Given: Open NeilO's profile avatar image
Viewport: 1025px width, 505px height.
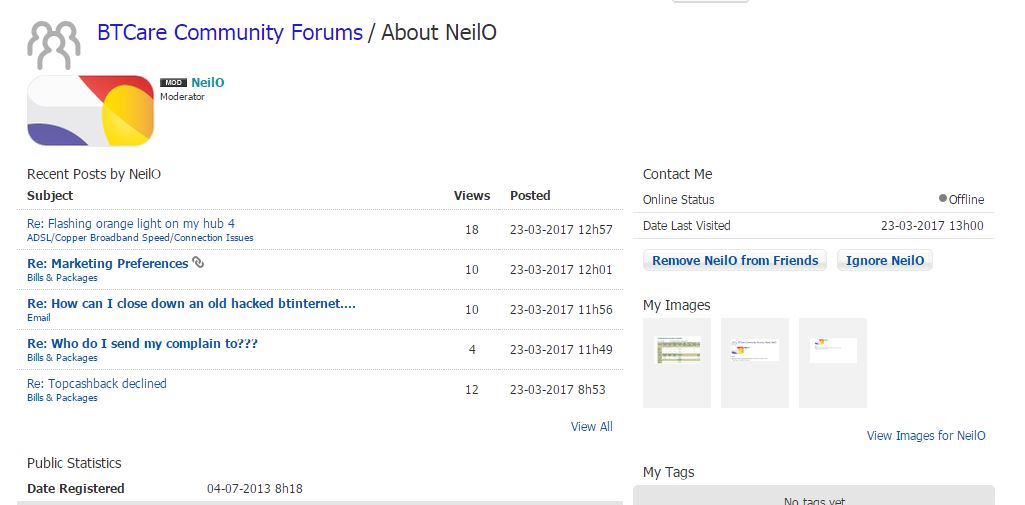Looking at the screenshot, I should 90,110.
